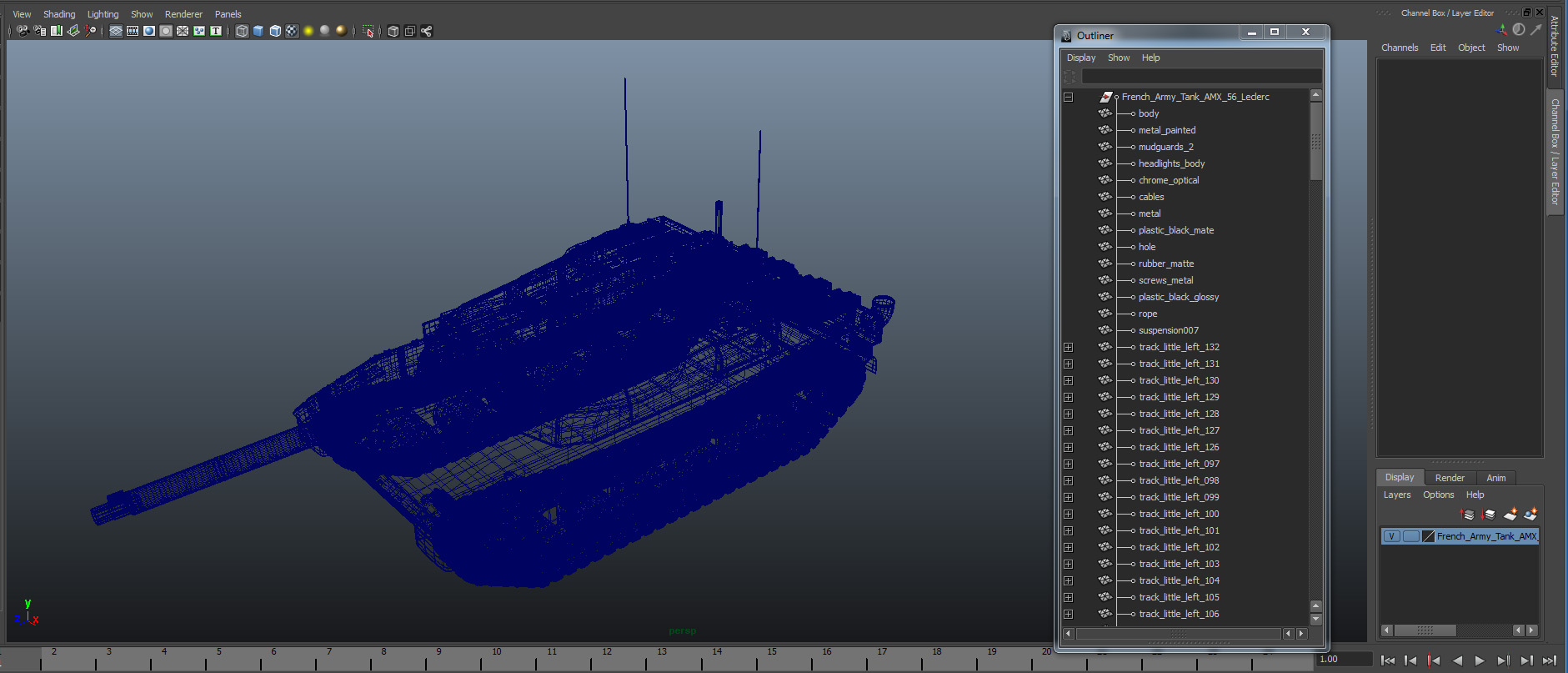Open the viewport Panels menu
The width and height of the screenshot is (1568, 673).
(228, 14)
